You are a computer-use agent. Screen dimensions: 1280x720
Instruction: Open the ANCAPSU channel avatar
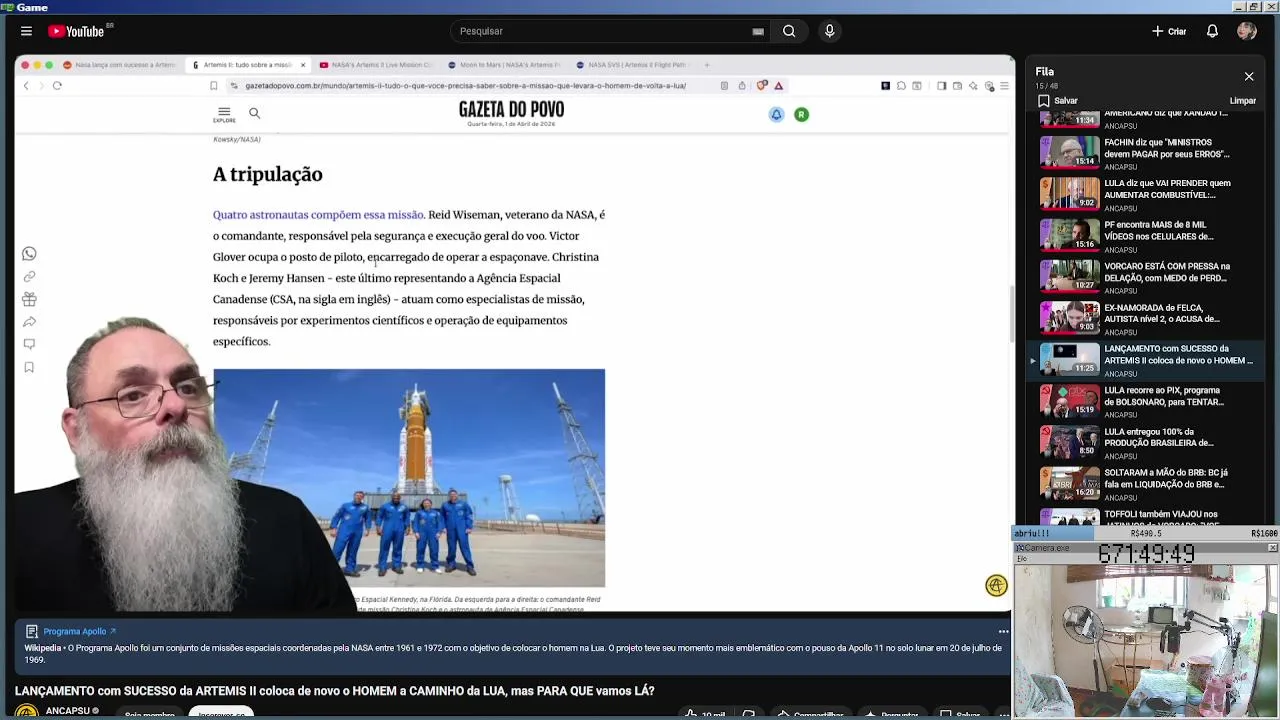(27, 712)
